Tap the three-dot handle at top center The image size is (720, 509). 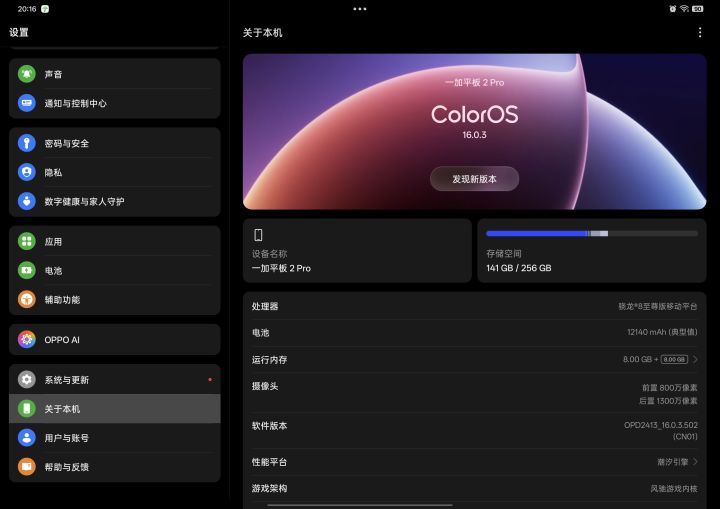tap(360, 9)
